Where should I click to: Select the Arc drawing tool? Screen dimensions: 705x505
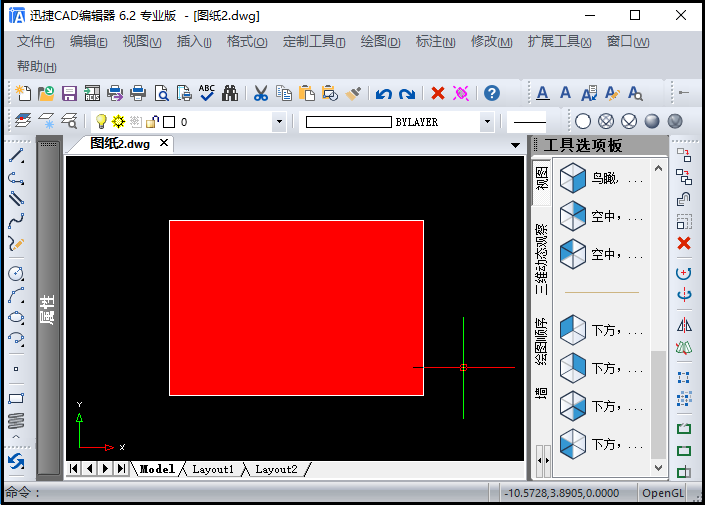[16, 295]
